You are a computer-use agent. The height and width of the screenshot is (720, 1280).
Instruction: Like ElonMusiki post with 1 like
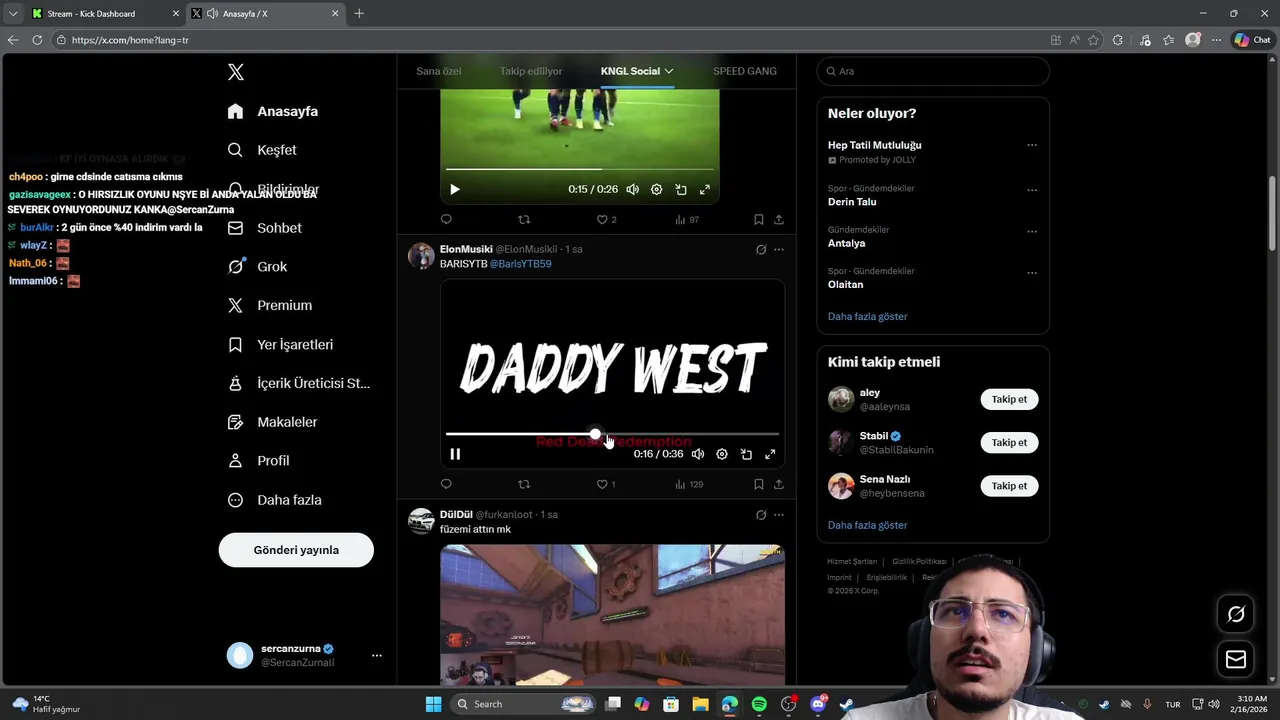[x=606, y=484]
